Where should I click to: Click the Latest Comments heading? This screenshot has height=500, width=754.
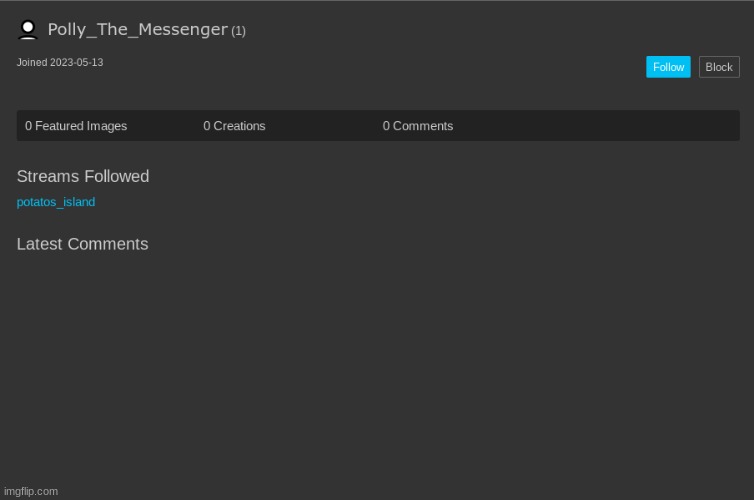coord(82,245)
